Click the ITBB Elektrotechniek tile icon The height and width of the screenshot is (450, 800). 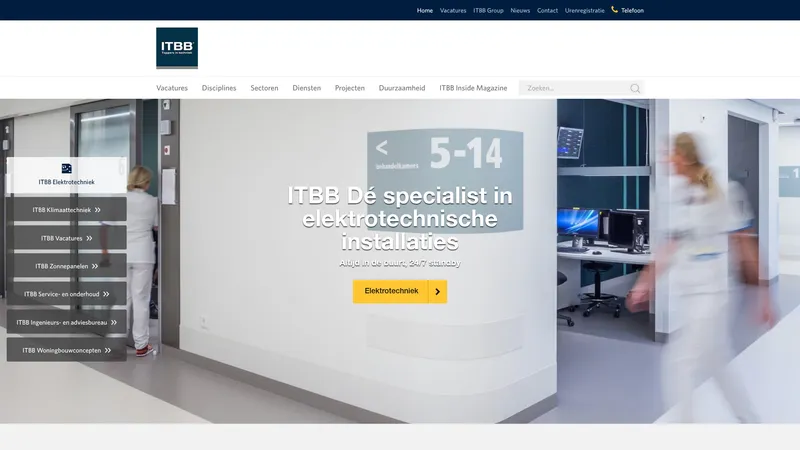[x=66, y=168]
